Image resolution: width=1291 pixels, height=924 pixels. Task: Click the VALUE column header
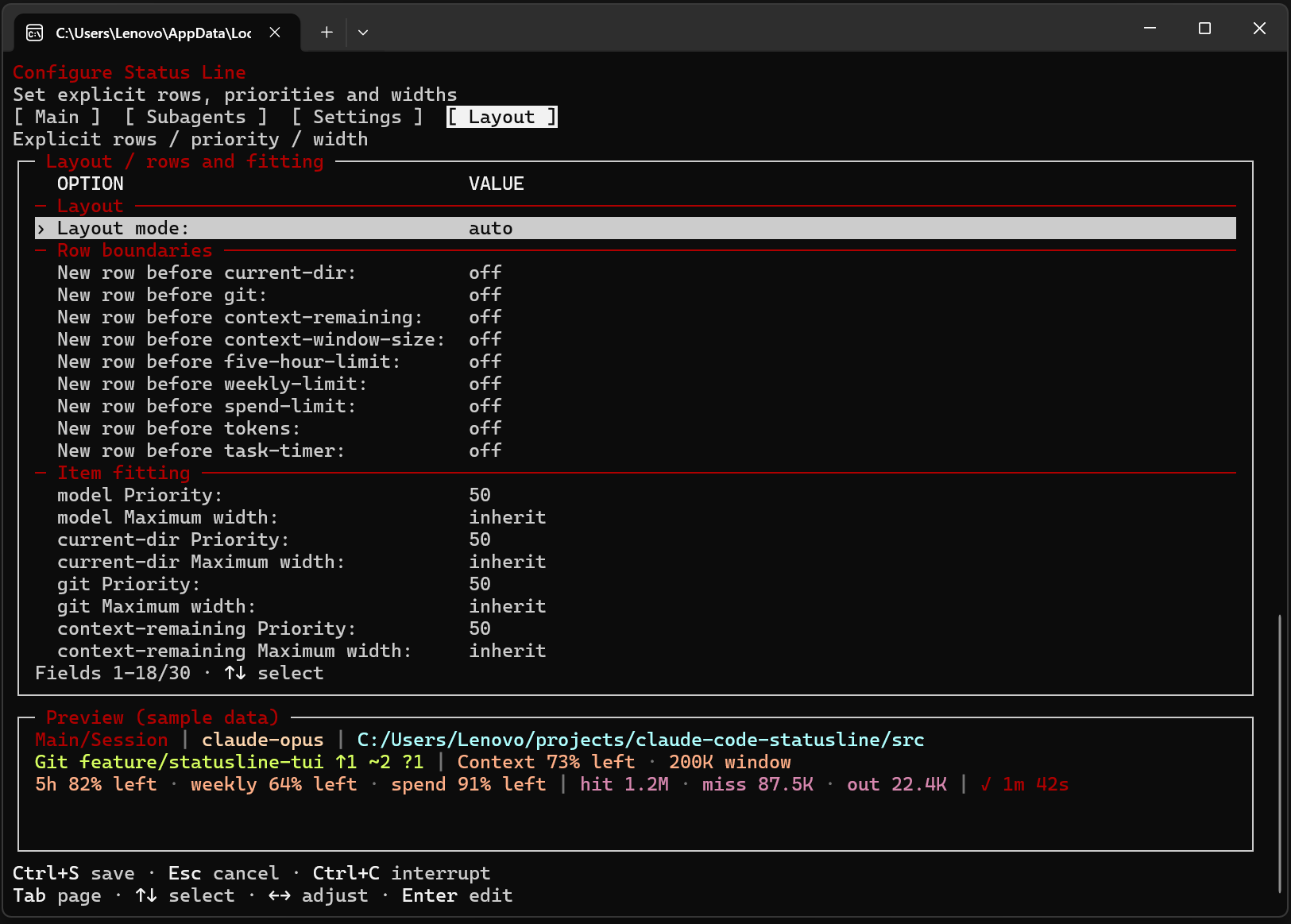[x=497, y=184]
